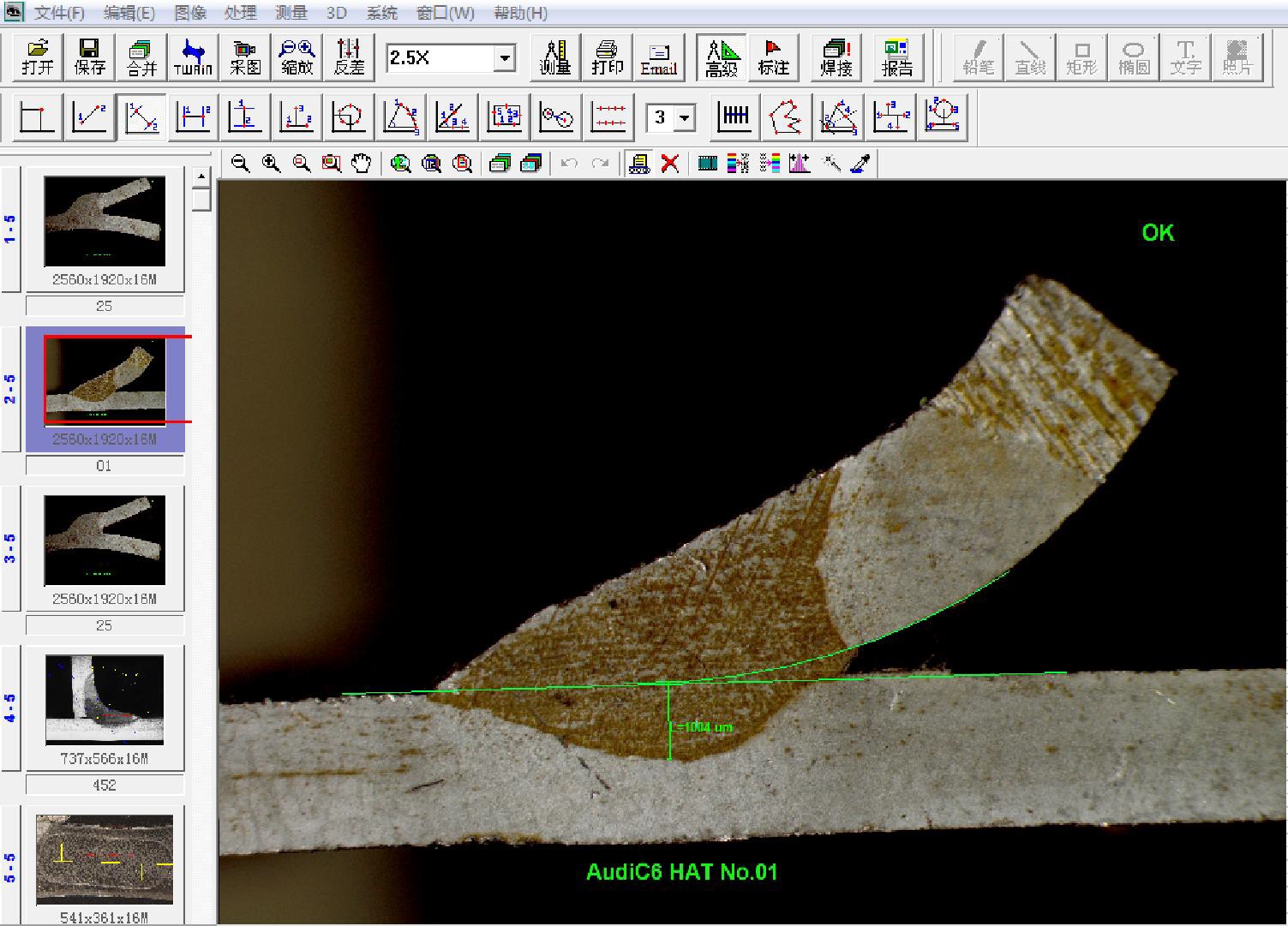
Task: Click the 焊接 welding button
Action: tap(836, 57)
